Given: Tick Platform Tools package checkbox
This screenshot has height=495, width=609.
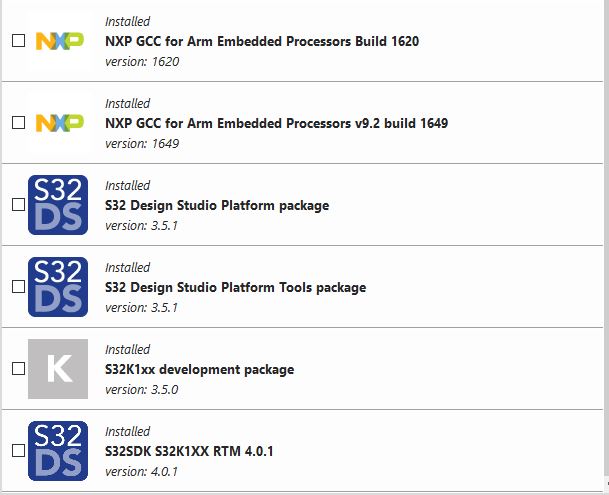Looking at the screenshot, I should pos(18,287).
